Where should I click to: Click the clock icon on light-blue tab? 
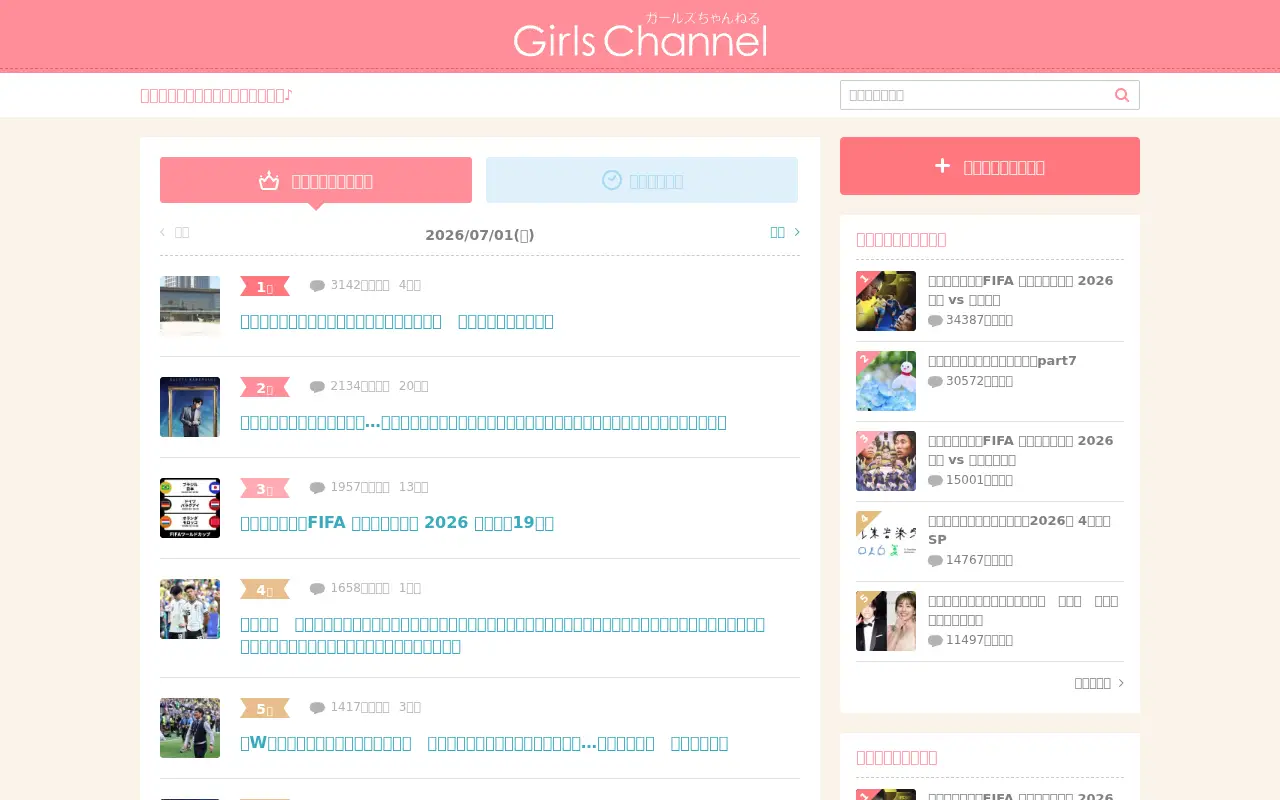pyautogui.click(x=612, y=180)
